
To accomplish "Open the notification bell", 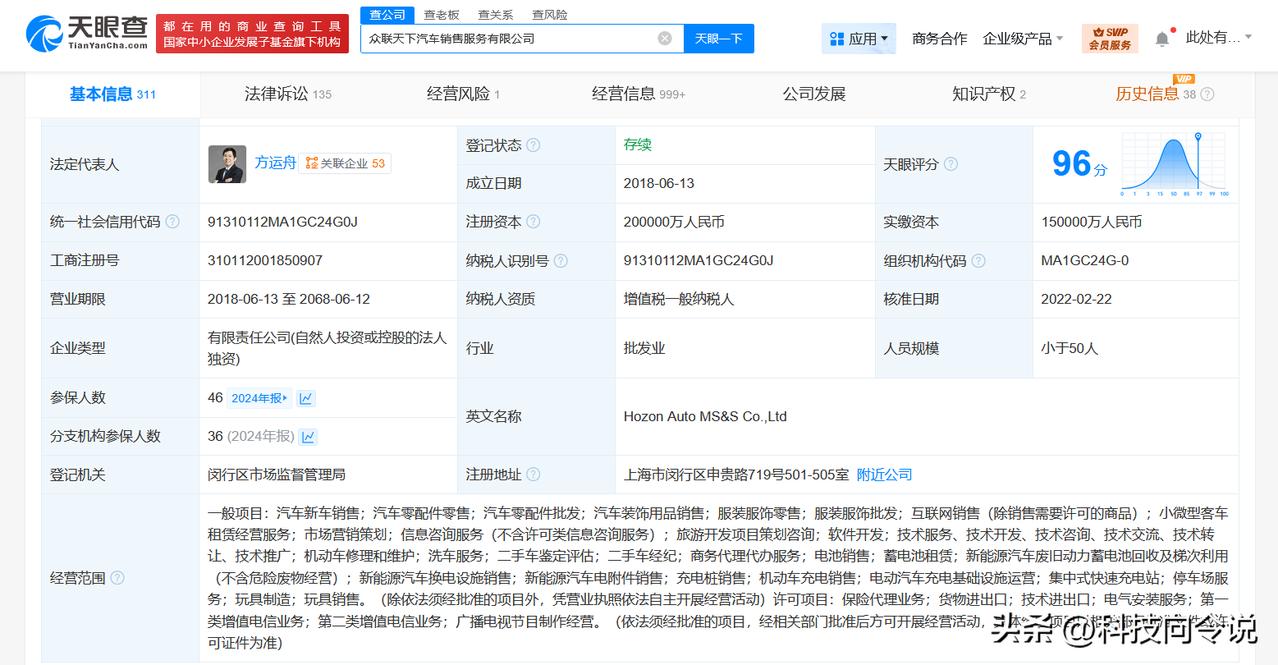I will (1162, 39).
